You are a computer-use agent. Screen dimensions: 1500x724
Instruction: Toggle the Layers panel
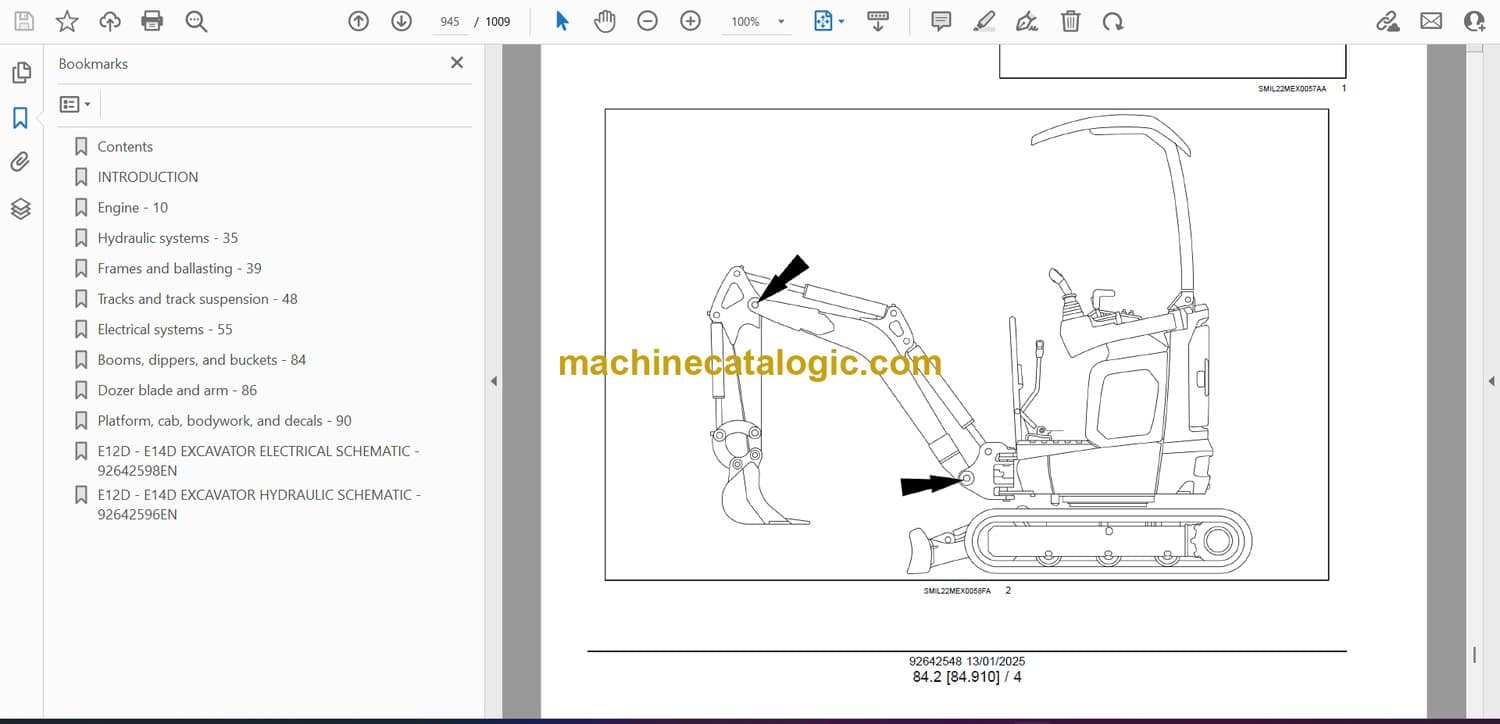pyautogui.click(x=20, y=208)
